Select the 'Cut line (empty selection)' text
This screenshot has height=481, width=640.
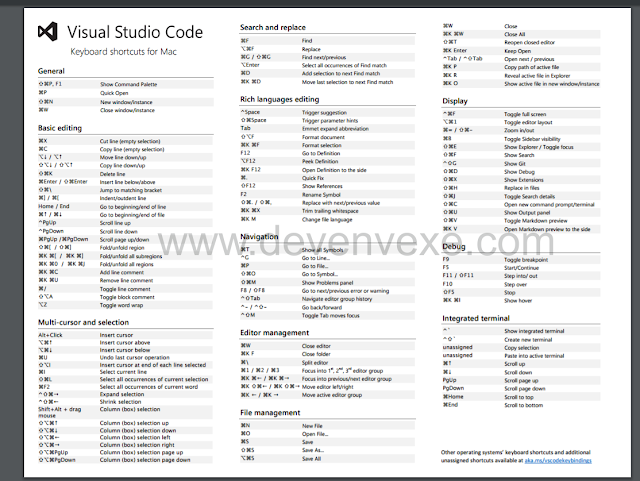click(130, 141)
